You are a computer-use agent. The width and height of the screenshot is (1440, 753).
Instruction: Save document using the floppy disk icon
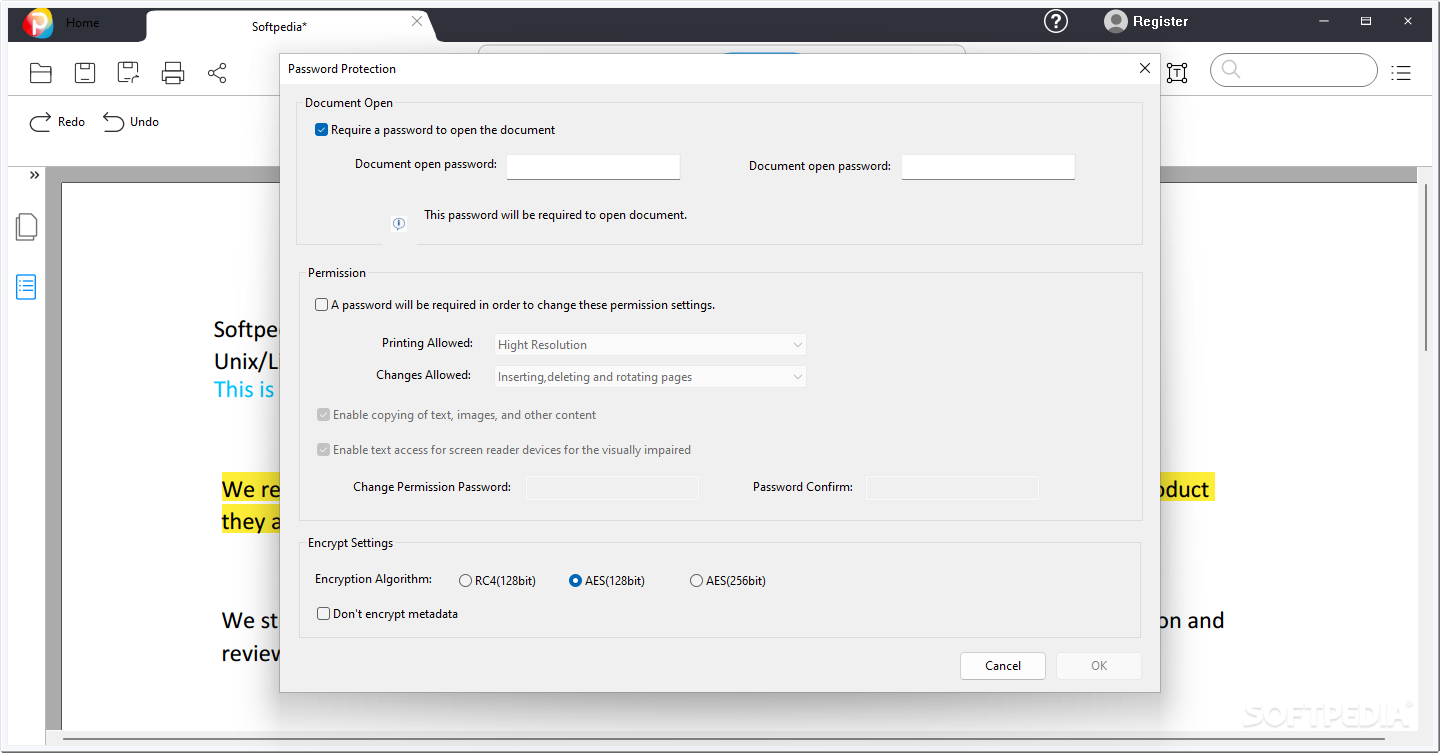(85, 72)
